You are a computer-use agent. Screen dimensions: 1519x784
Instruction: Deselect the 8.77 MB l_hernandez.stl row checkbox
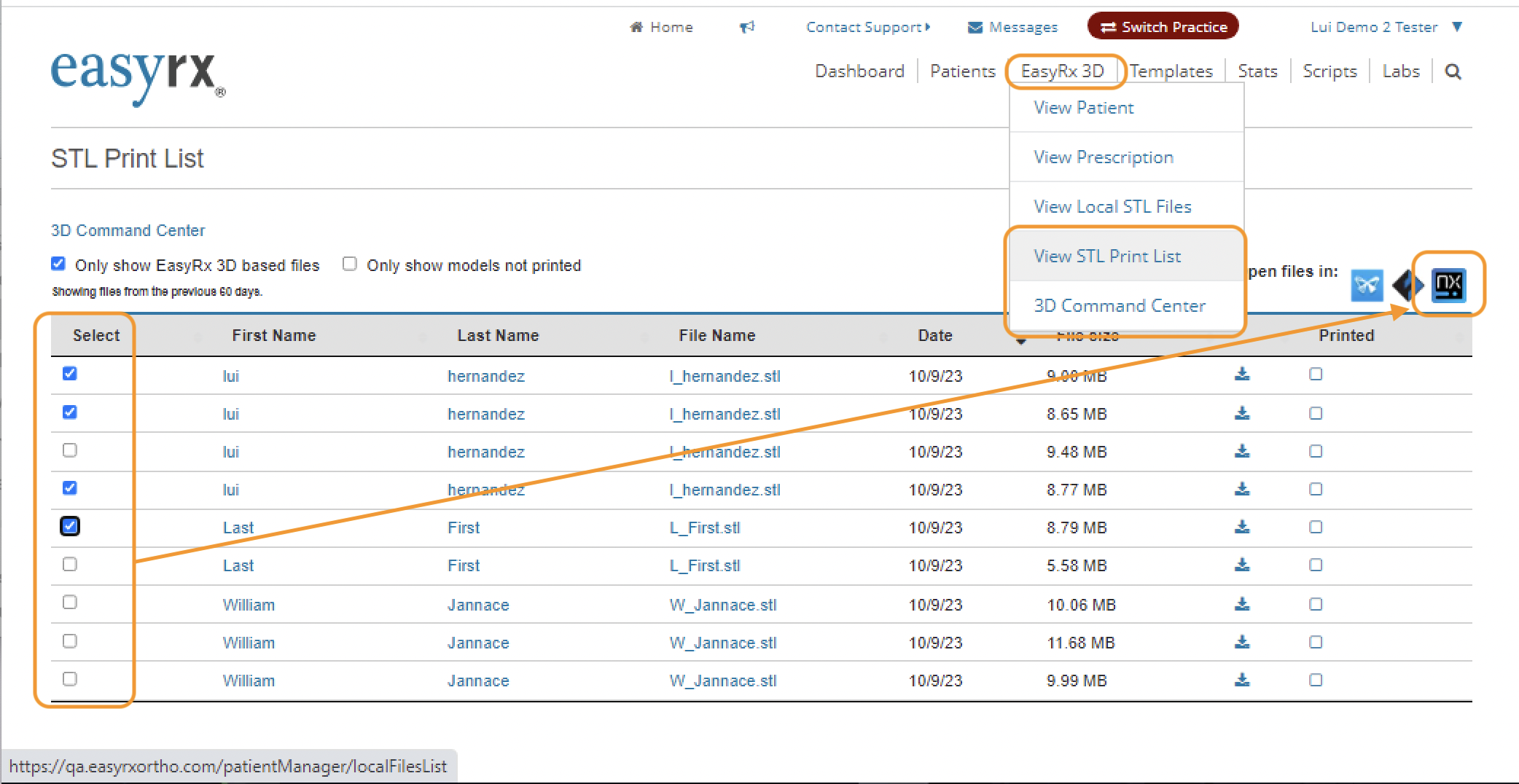click(70, 488)
